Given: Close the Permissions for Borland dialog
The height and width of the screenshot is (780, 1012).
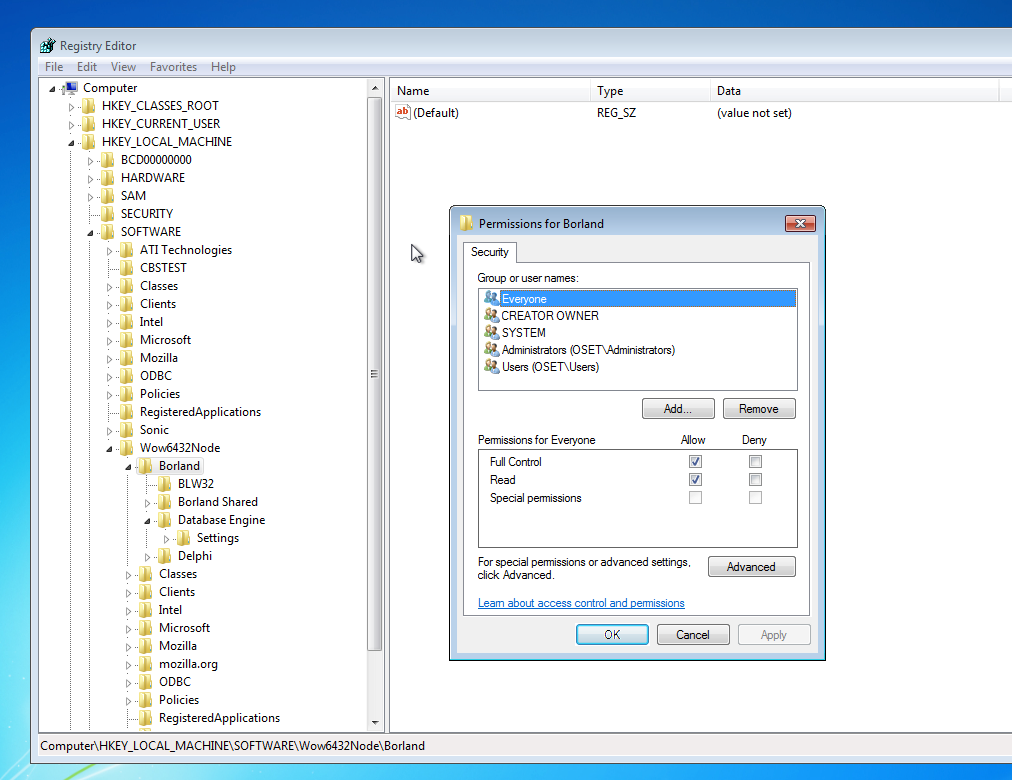Looking at the screenshot, I should [x=800, y=223].
